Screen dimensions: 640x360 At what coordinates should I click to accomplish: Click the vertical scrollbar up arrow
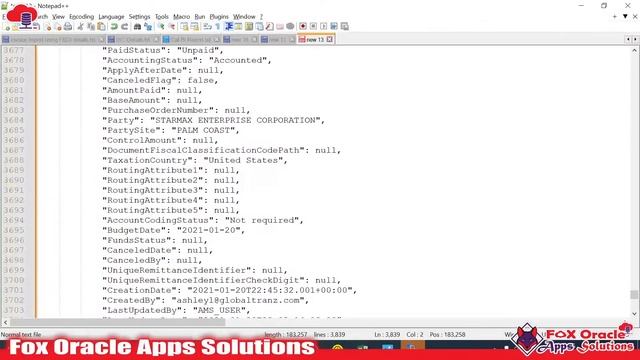coord(634,51)
